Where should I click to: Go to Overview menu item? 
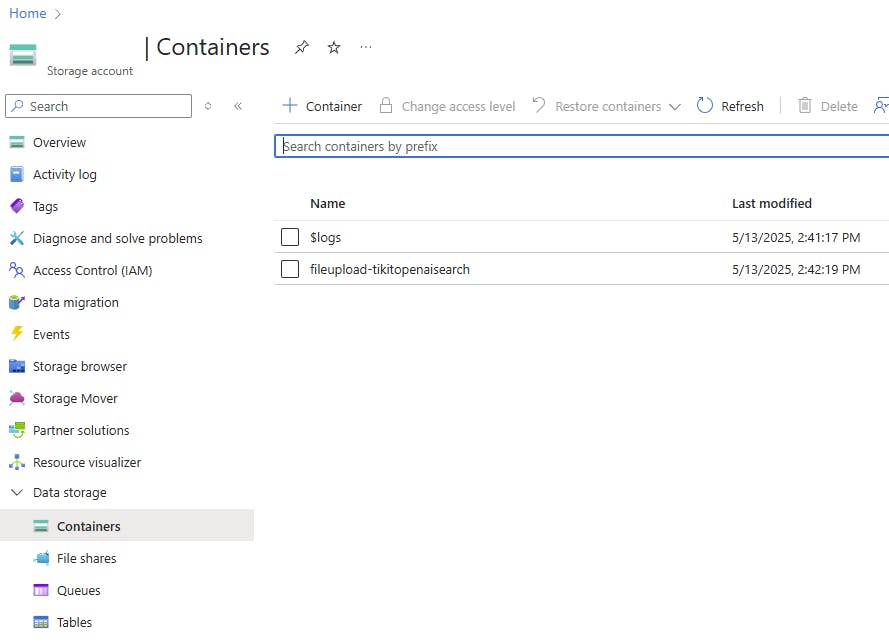click(x=59, y=142)
